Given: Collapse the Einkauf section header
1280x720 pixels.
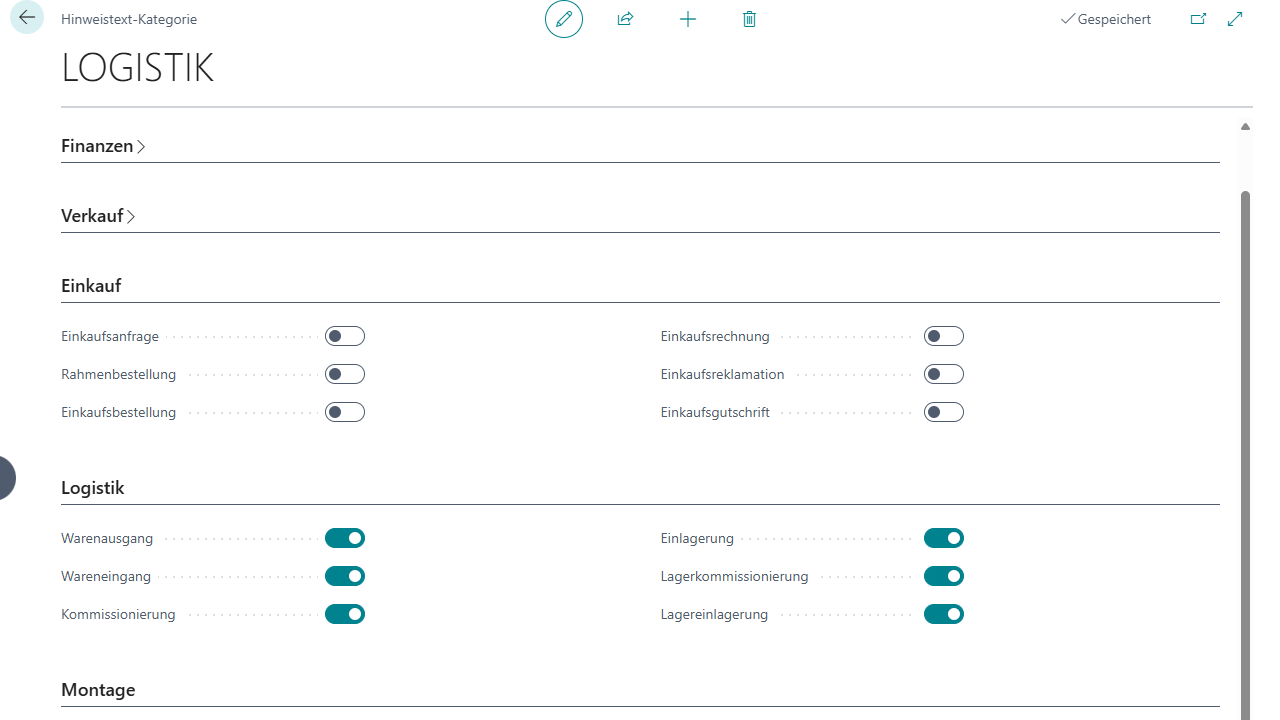Looking at the screenshot, I should [x=91, y=286].
